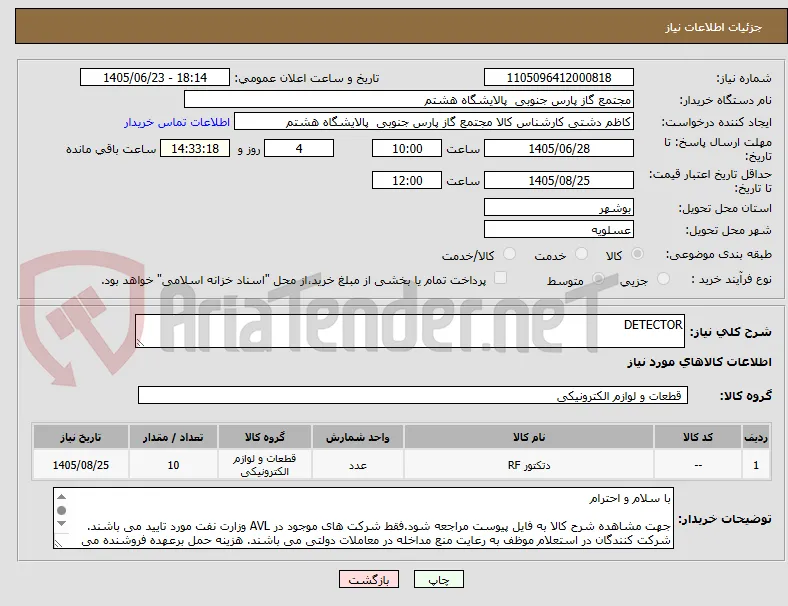
Task: Choose the جزیی purchase process option
Action: [x=663, y=278]
